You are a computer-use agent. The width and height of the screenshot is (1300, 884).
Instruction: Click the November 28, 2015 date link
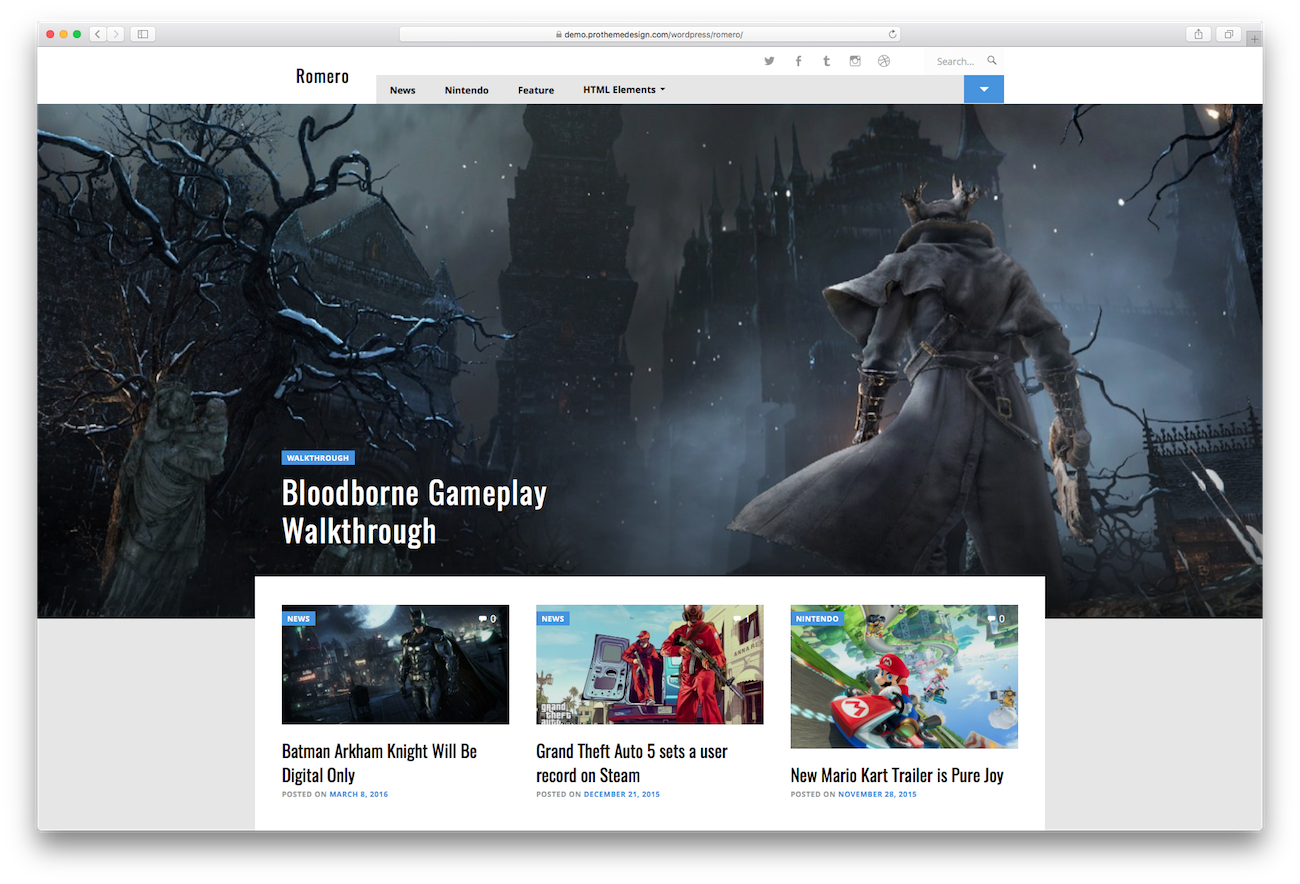tap(877, 794)
